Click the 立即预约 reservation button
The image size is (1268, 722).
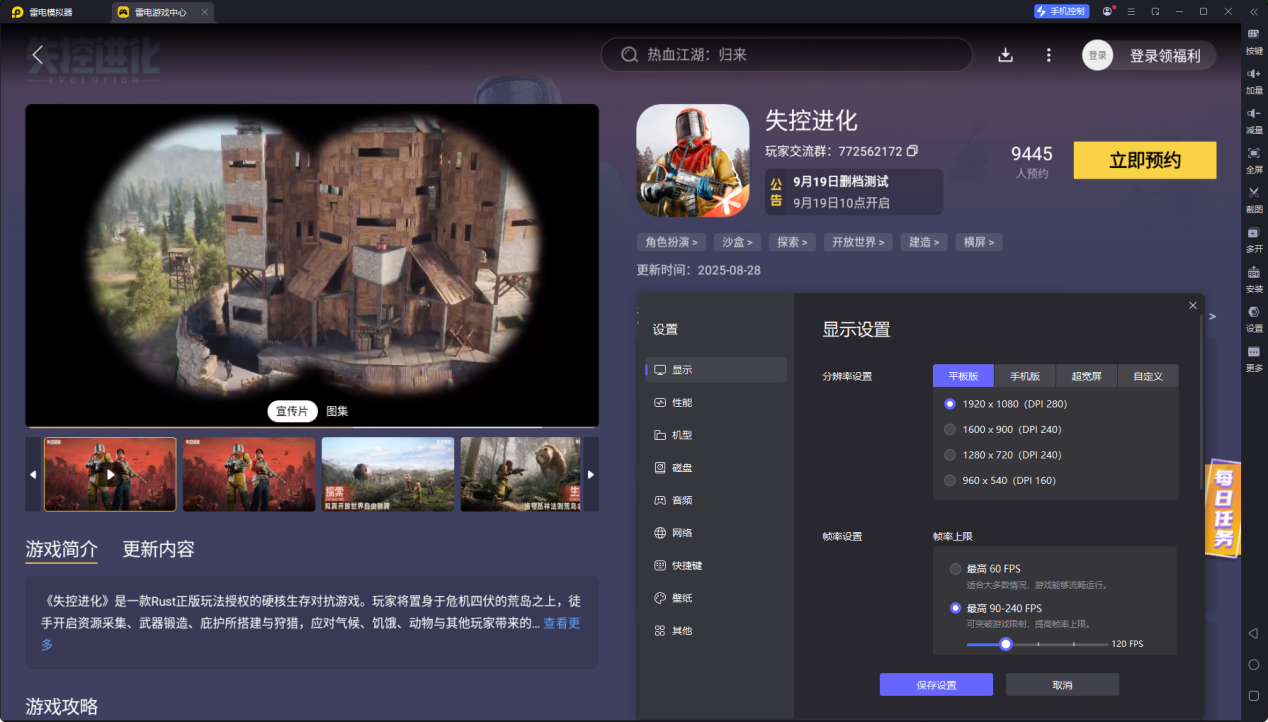click(x=1144, y=160)
